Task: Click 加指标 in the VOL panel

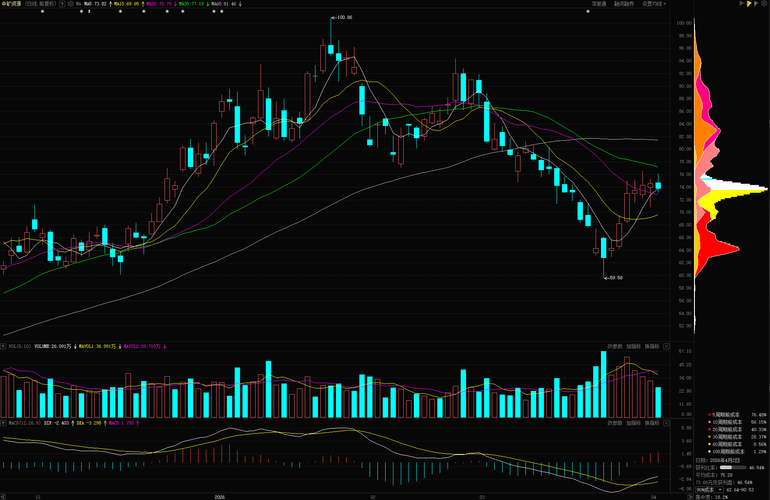Action: pos(633,346)
